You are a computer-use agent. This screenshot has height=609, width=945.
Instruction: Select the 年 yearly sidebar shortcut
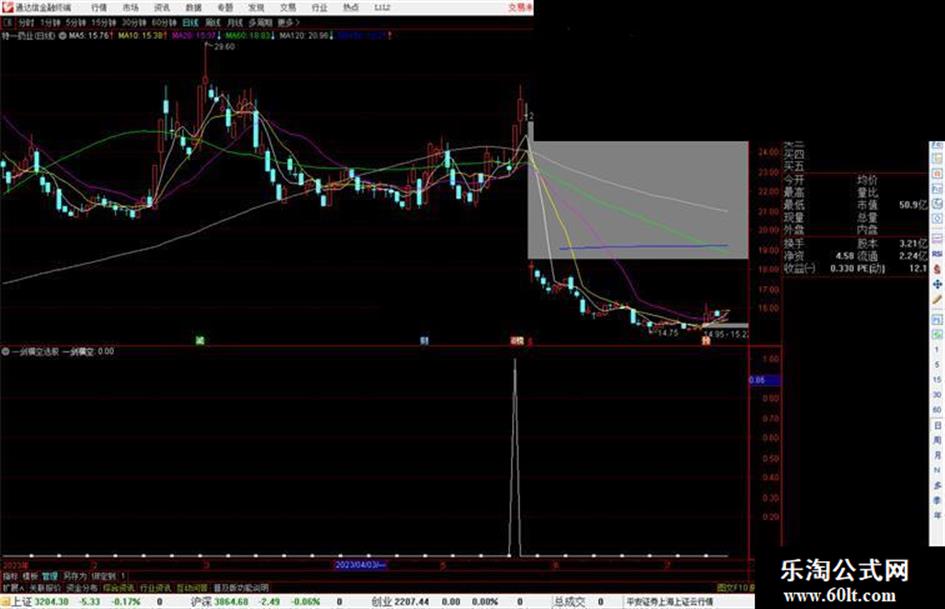tap(937, 516)
